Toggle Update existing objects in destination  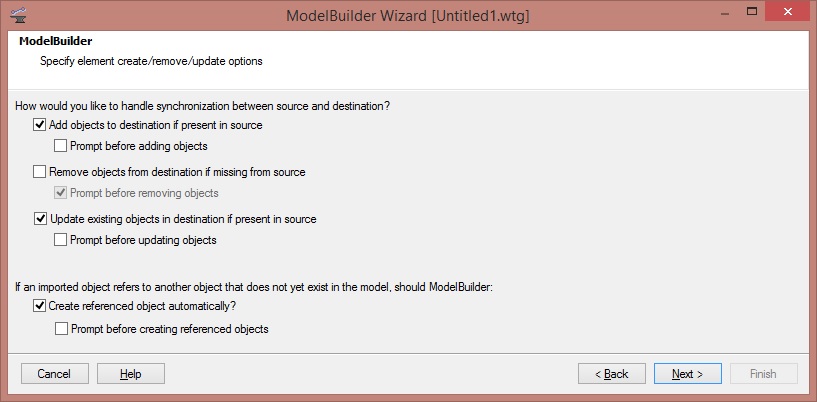40,219
